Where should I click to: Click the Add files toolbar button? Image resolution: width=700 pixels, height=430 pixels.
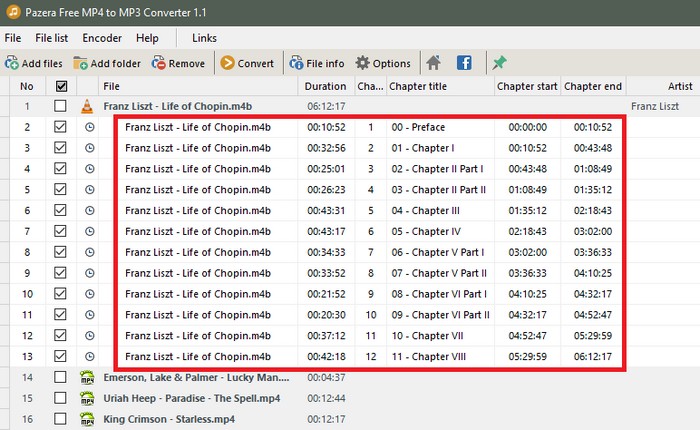pos(33,63)
